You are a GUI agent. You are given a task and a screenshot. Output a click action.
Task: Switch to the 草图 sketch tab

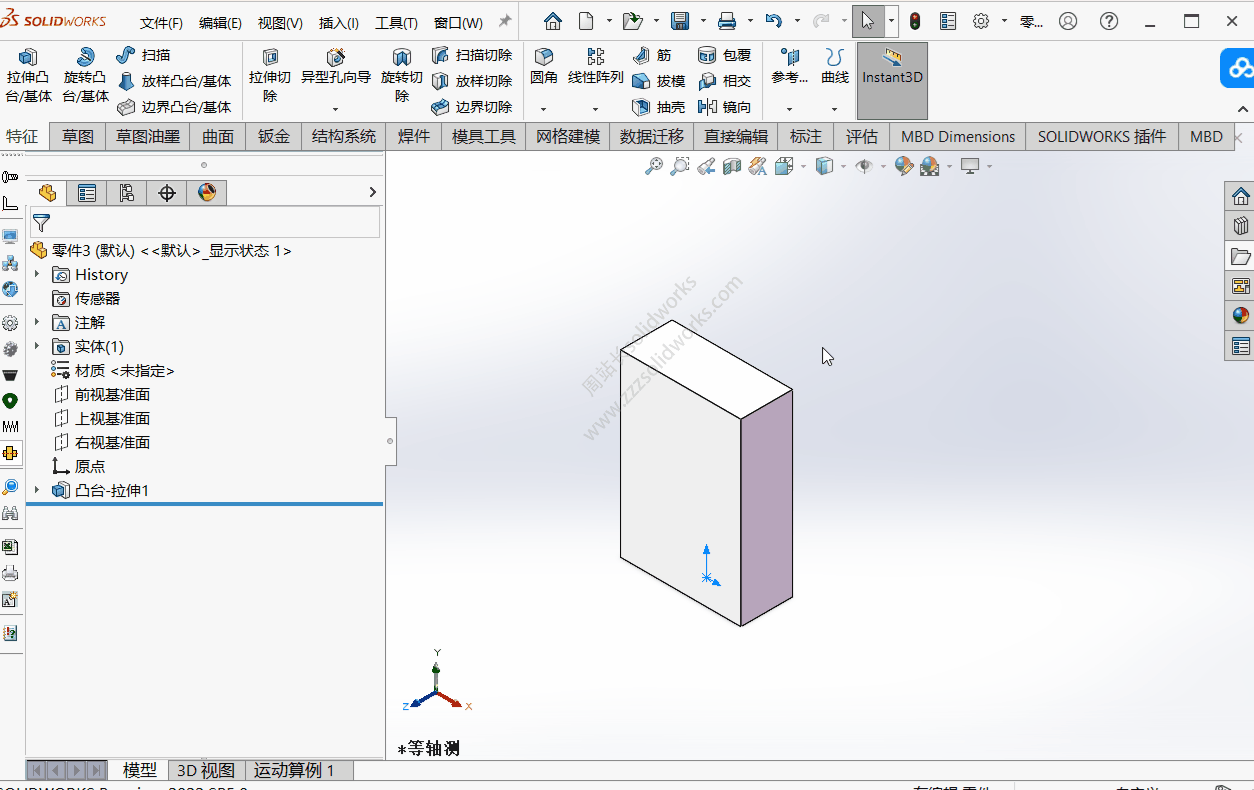(77, 137)
